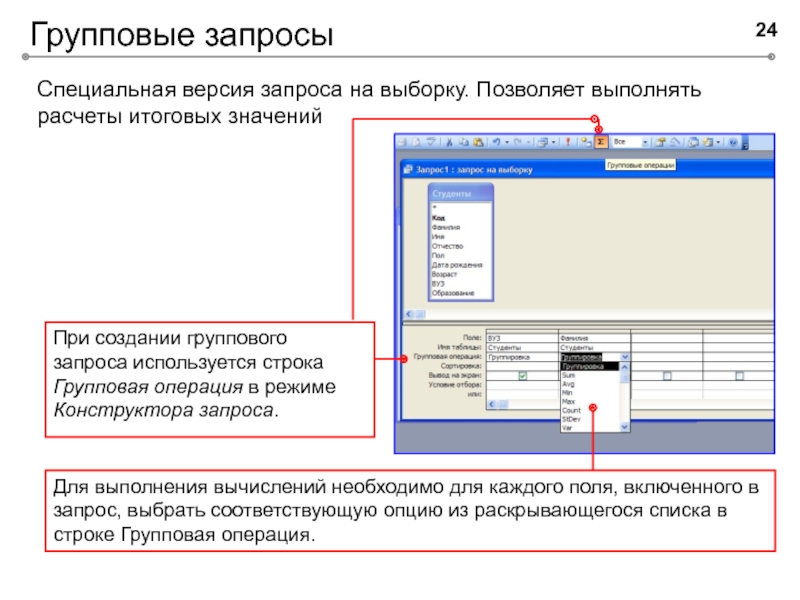Viewport: 800px width, 600px height.
Task: Click the Database Window toolbar icon
Action: pyautogui.click(x=693, y=142)
